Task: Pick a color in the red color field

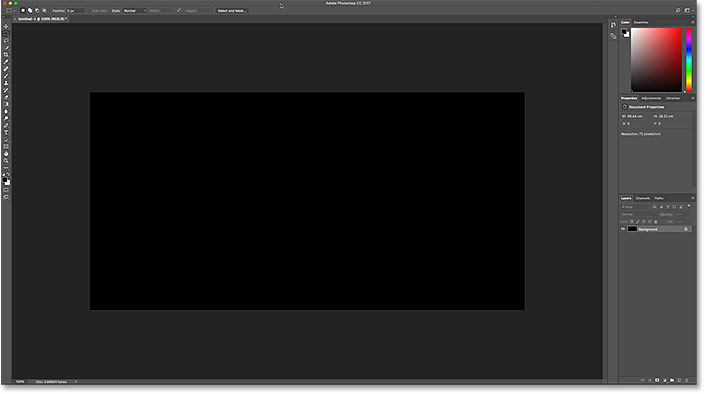Action: [656, 60]
